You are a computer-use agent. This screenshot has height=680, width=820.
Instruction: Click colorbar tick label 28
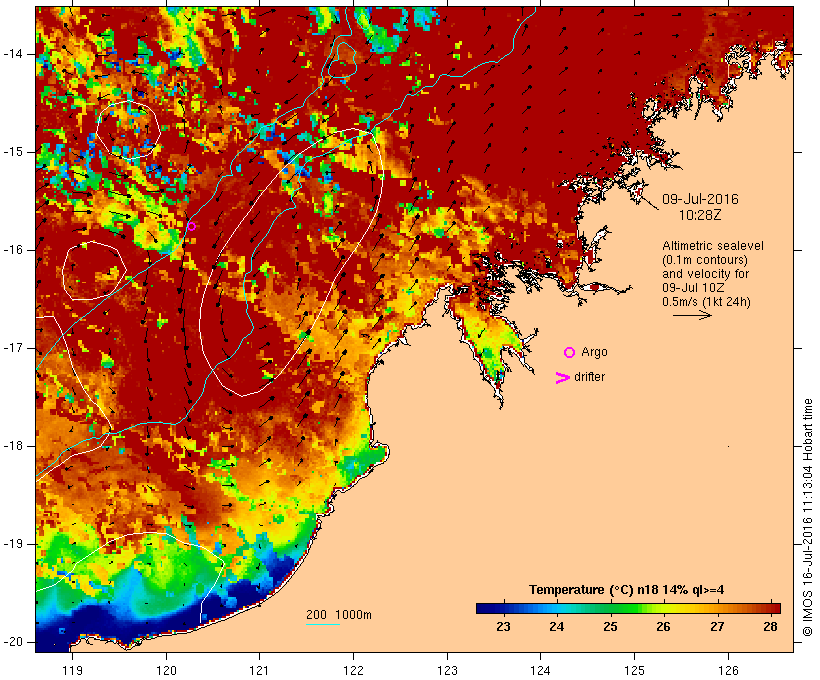(x=770, y=626)
